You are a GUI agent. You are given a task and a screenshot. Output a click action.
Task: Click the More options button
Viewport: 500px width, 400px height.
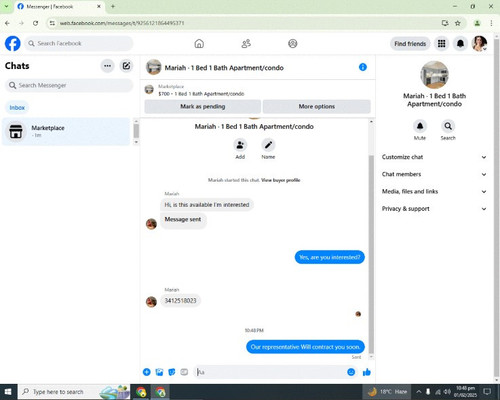click(x=317, y=107)
